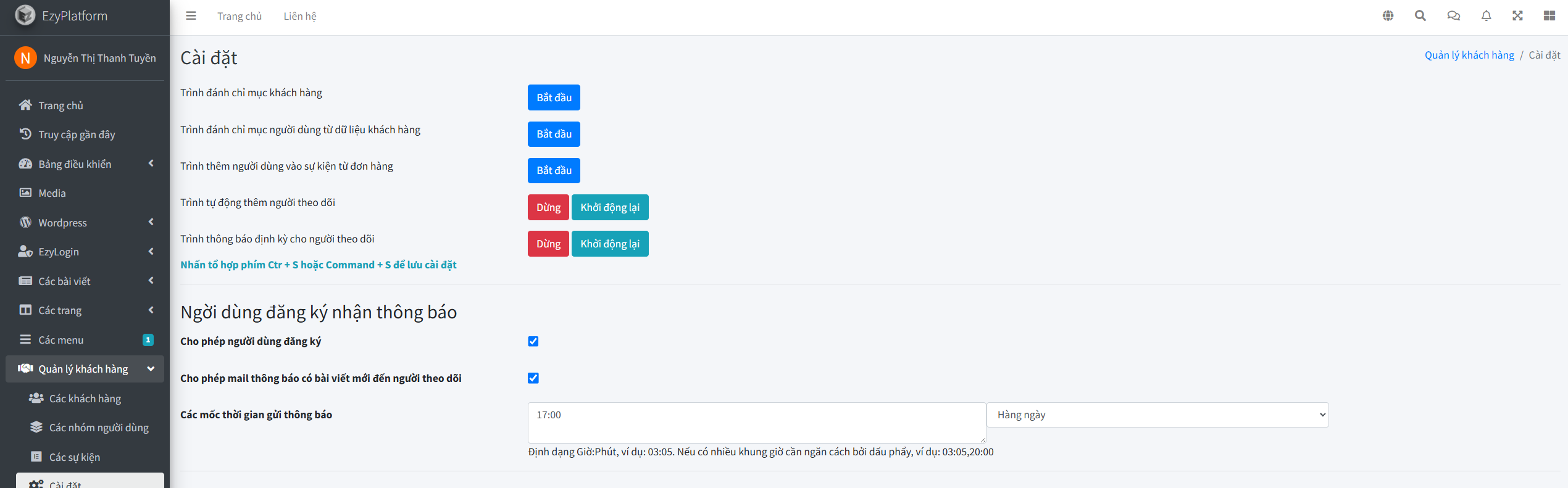Click the user avatar N icon
The image size is (1568, 488).
[x=25, y=58]
